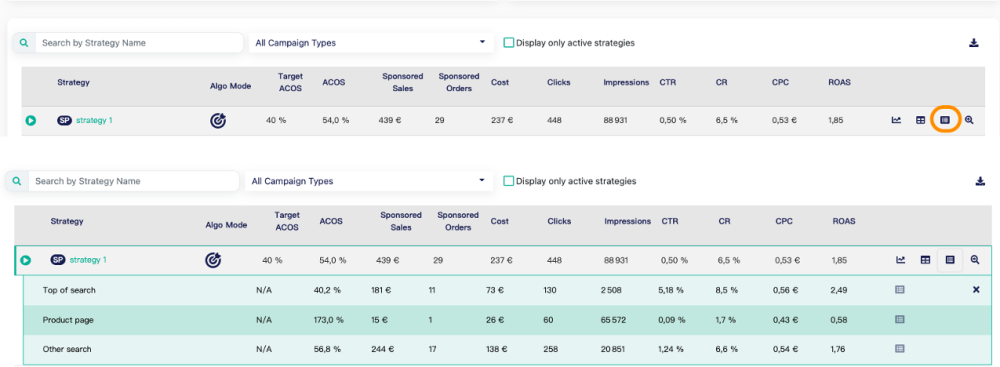
Task: Click the 5,18 % CTR value
Action: [671, 290]
